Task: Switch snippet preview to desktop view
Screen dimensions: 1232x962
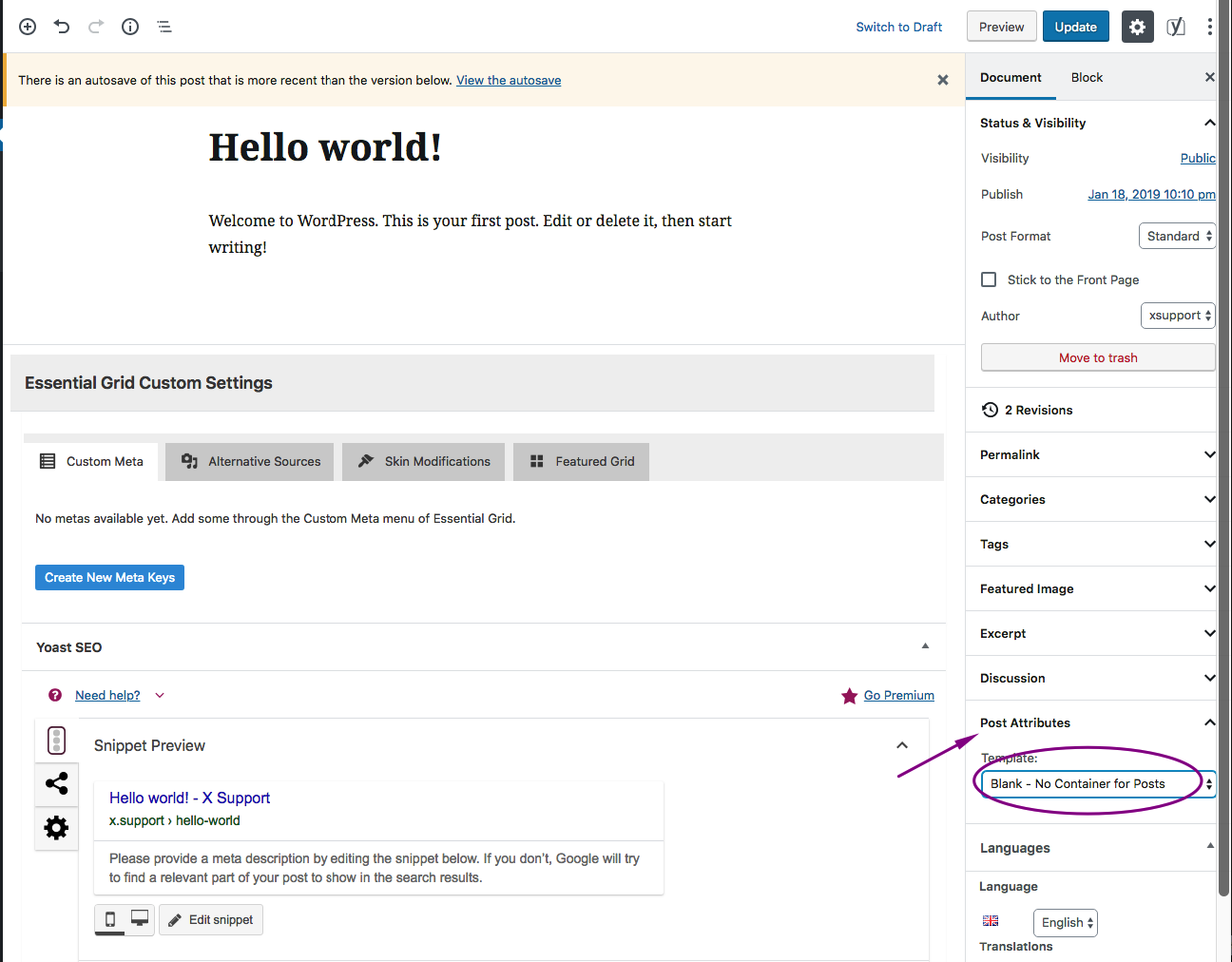Action: tap(140, 919)
